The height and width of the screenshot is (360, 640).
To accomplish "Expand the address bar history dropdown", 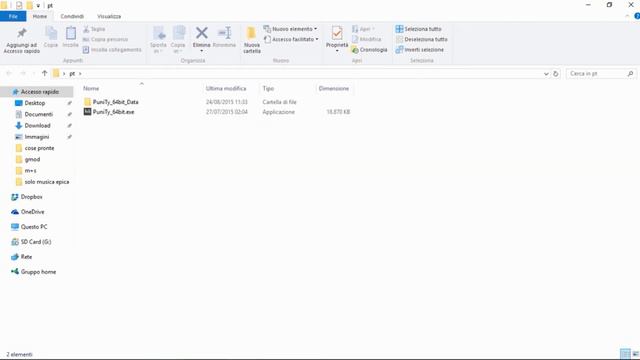I will [x=546, y=74].
